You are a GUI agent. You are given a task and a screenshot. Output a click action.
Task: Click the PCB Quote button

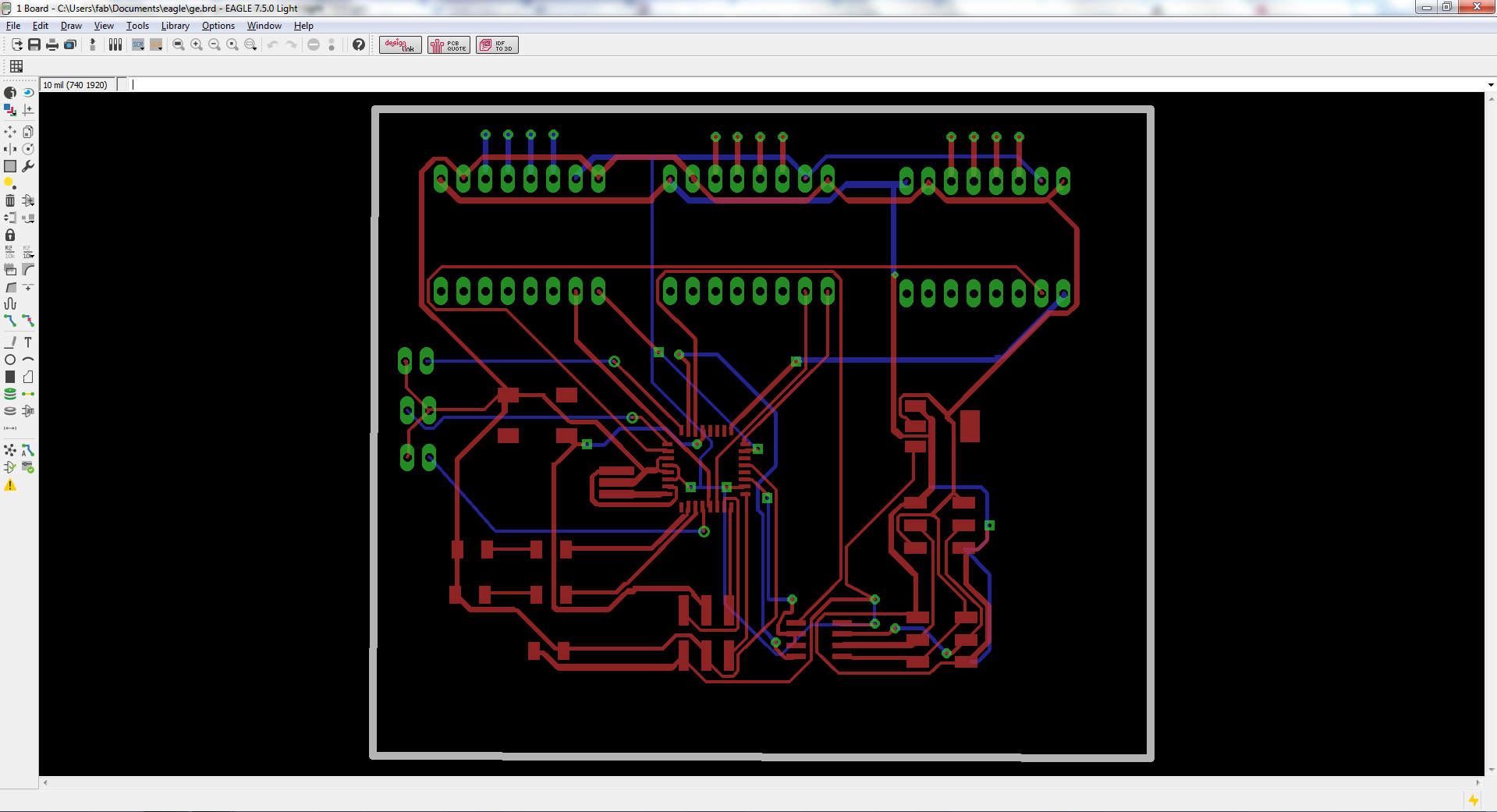(449, 45)
